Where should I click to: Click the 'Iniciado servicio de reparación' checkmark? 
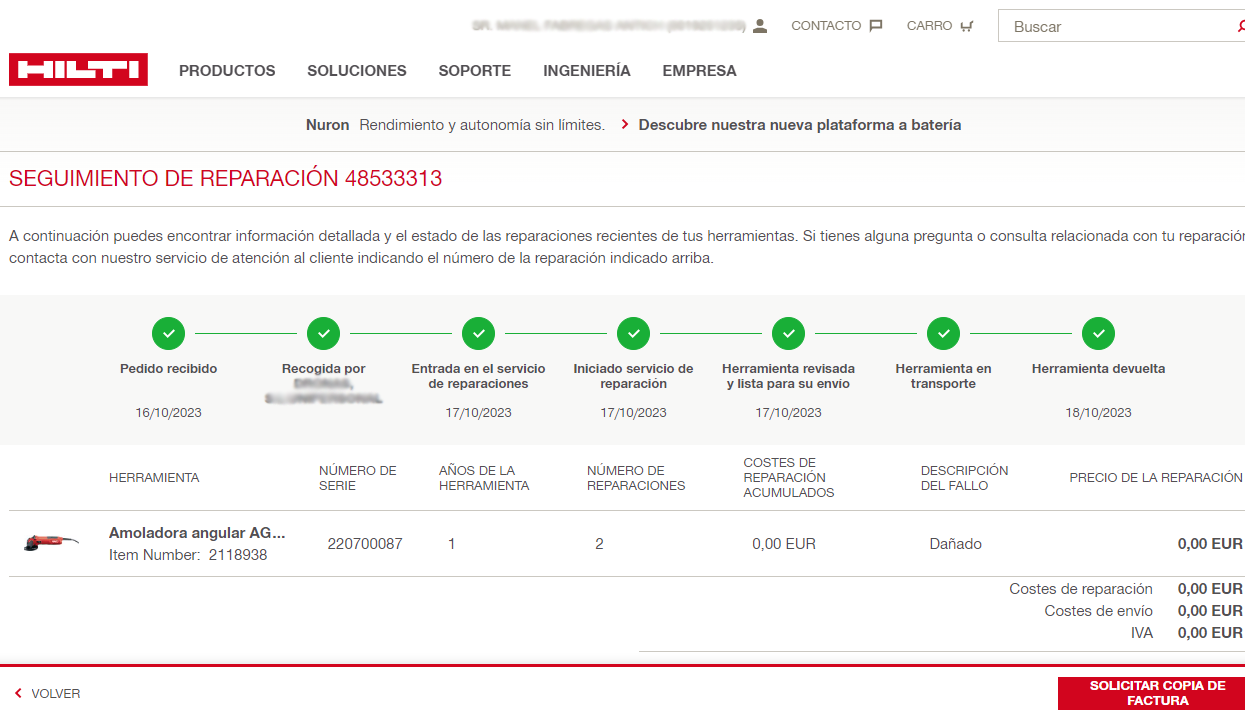[633, 333]
